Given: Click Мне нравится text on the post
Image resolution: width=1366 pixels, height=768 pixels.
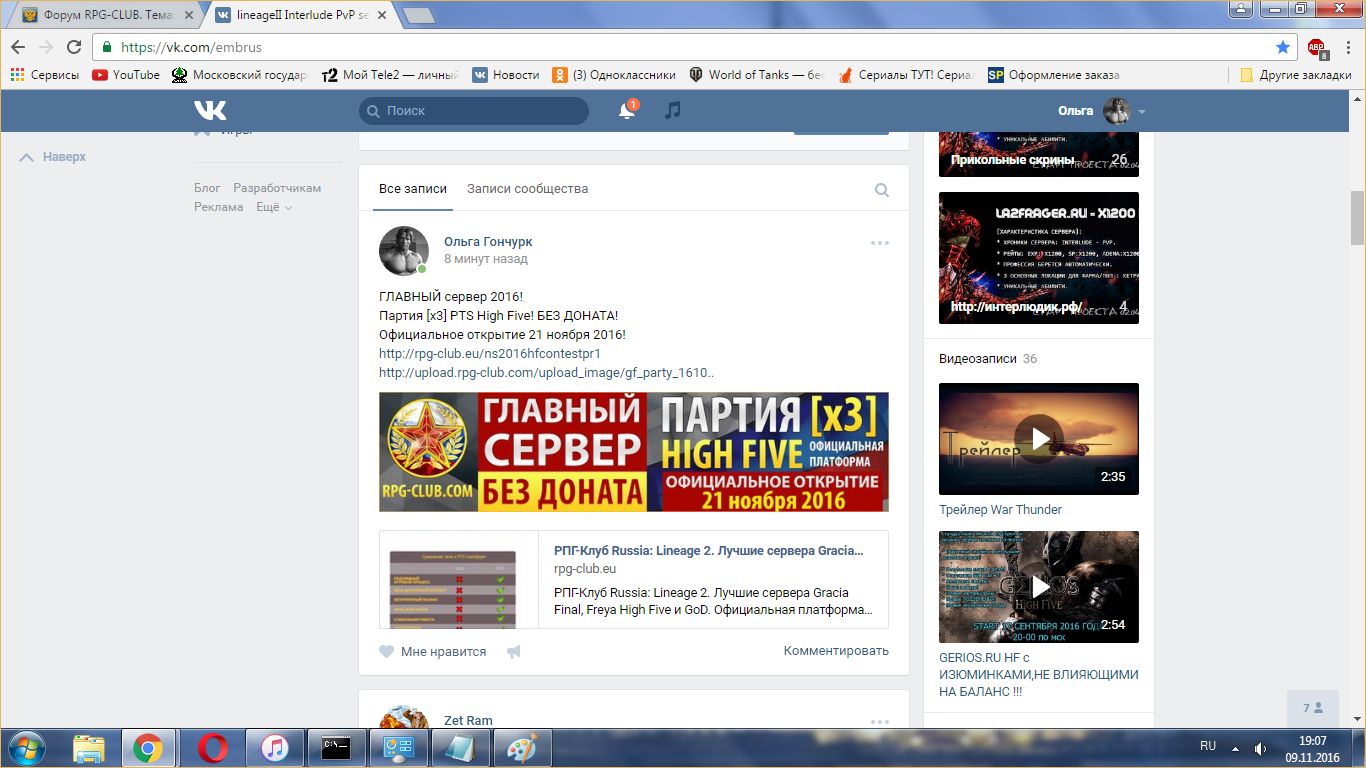Looking at the screenshot, I should coord(443,652).
